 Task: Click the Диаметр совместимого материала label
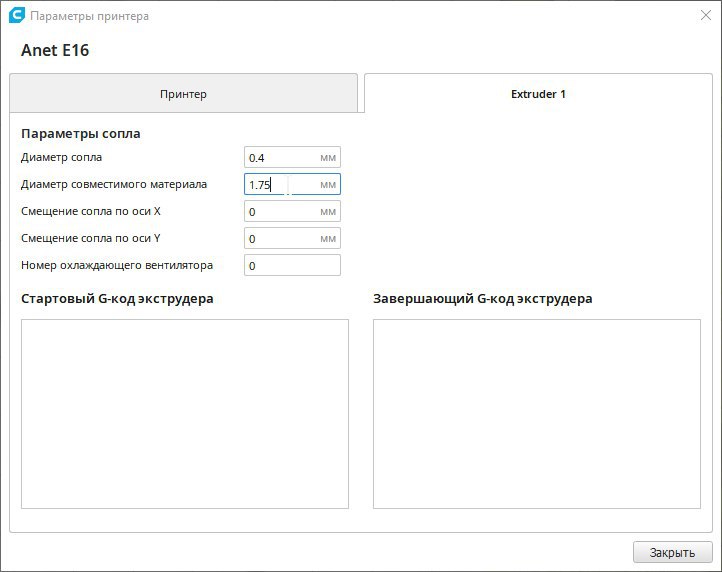[114, 184]
